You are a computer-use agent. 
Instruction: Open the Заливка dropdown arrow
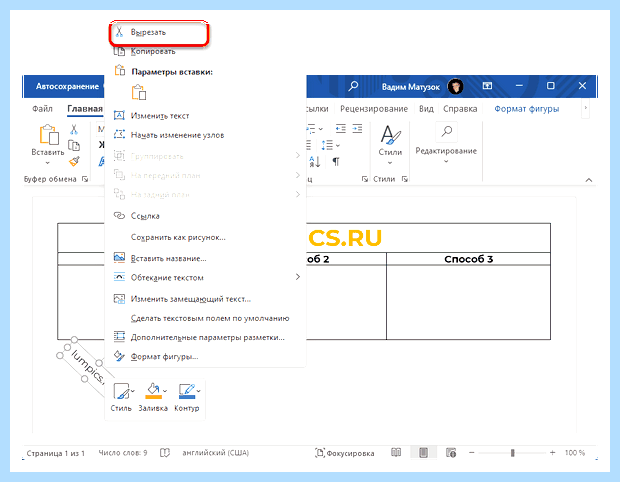[x=165, y=391]
